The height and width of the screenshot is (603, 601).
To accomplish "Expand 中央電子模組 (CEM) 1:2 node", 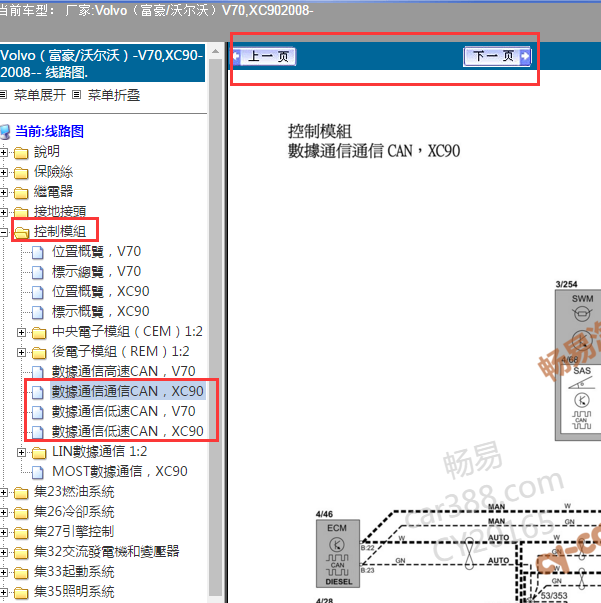I will (x=22, y=332).
